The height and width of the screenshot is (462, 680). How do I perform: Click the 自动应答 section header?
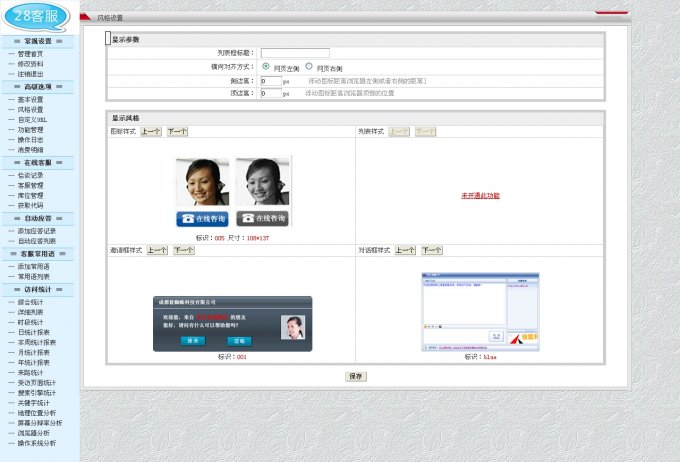[x=38, y=218]
